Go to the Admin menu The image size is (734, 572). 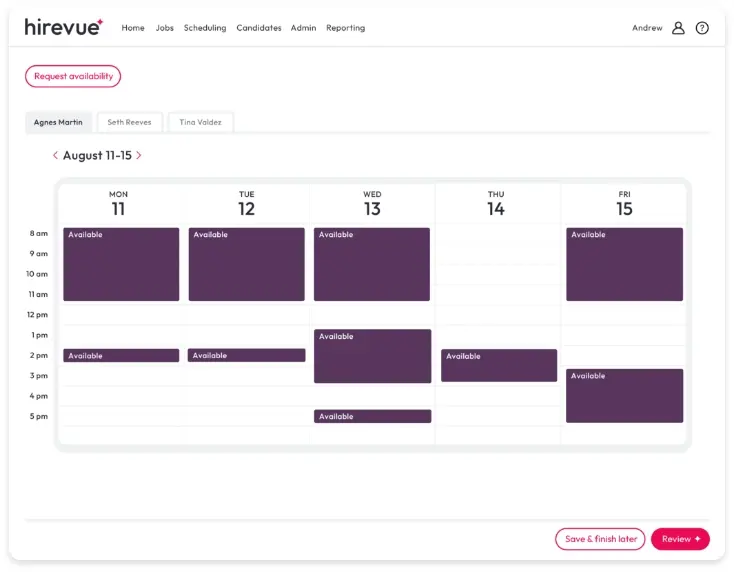click(303, 28)
